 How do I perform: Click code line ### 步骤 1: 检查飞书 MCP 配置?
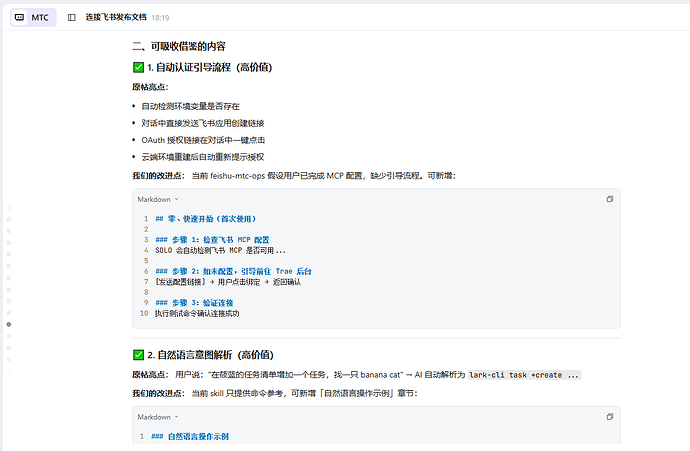(212, 240)
